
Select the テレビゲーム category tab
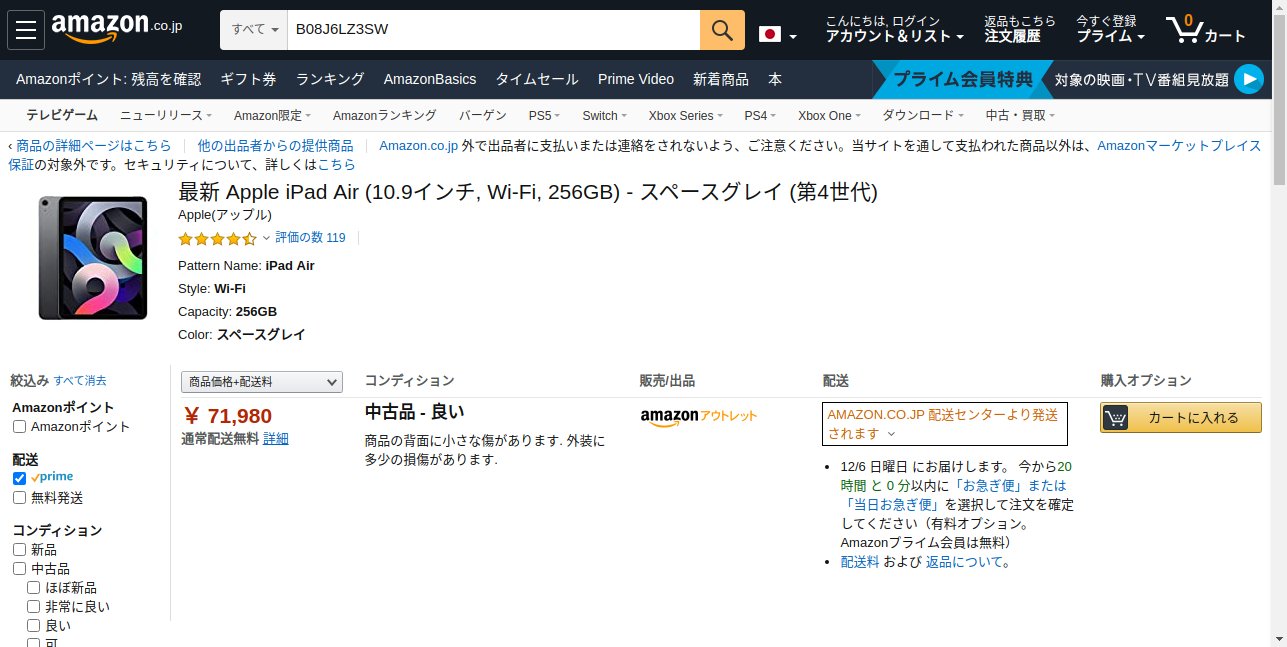pos(62,116)
